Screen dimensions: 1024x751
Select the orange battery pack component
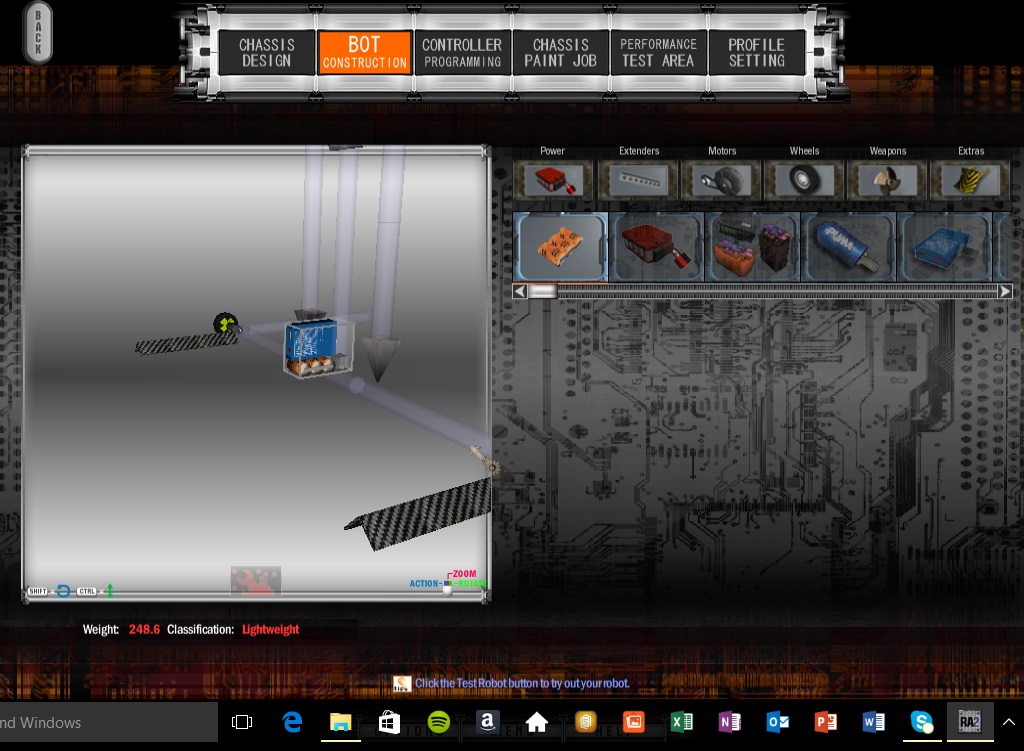(561, 247)
